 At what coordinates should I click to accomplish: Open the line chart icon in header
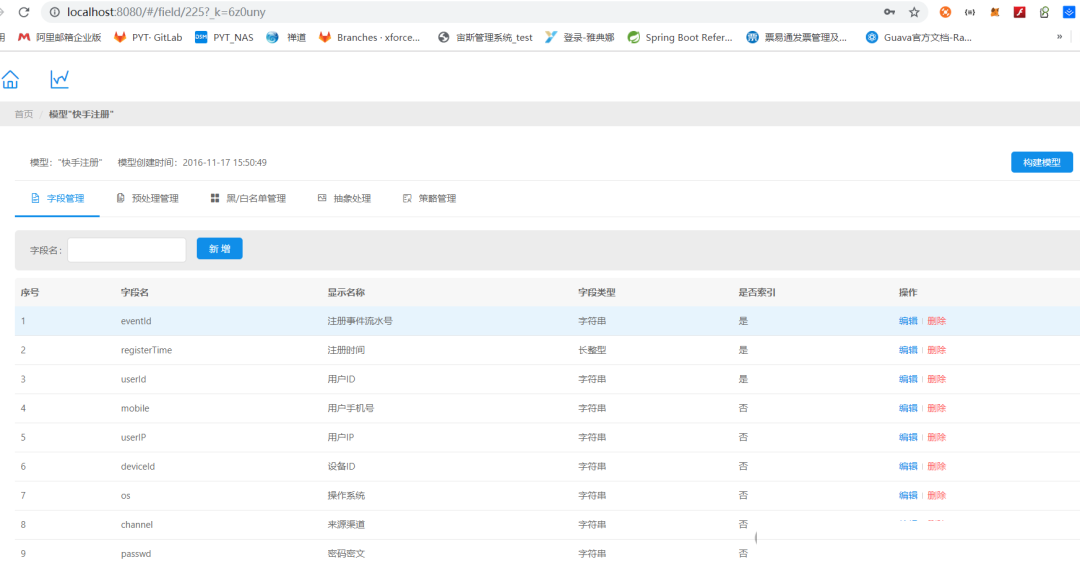click(x=60, y=79)
